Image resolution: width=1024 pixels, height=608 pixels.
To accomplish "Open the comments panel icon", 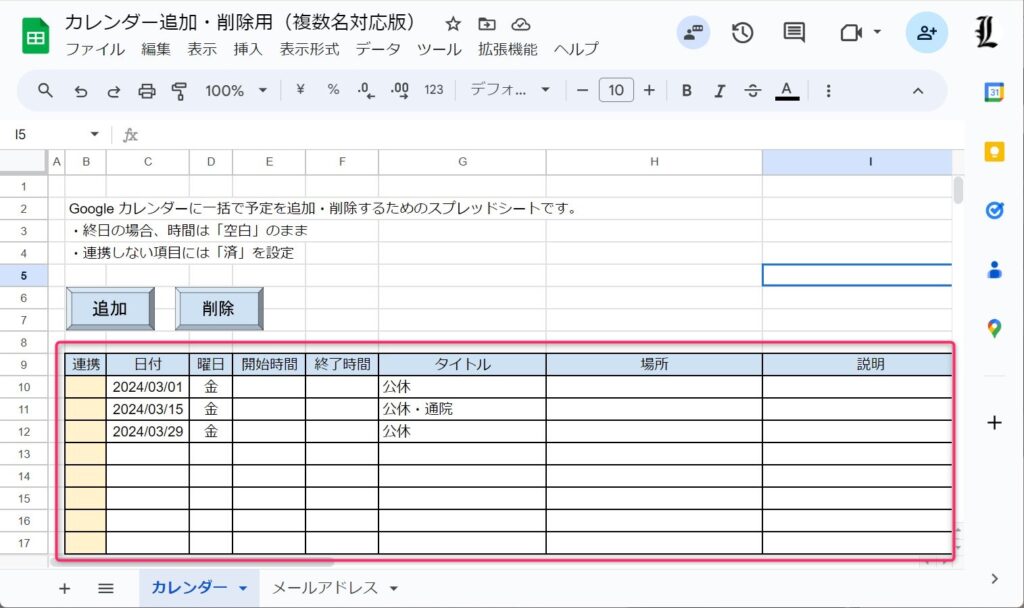I will click(794, 32).
